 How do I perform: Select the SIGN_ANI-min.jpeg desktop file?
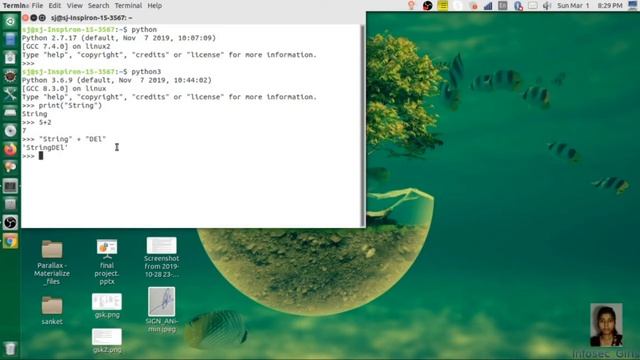162,309
